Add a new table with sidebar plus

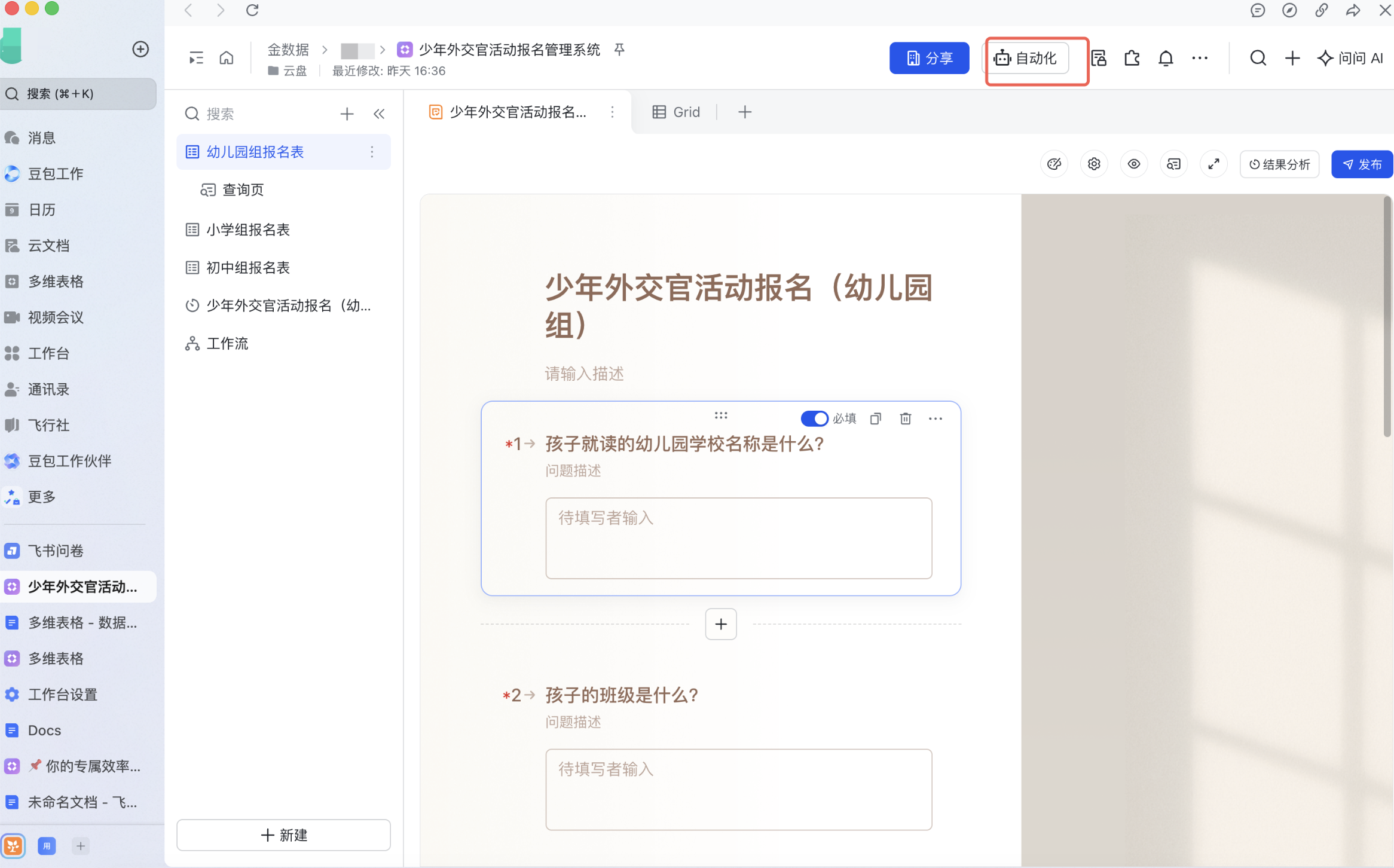(347, 114)
